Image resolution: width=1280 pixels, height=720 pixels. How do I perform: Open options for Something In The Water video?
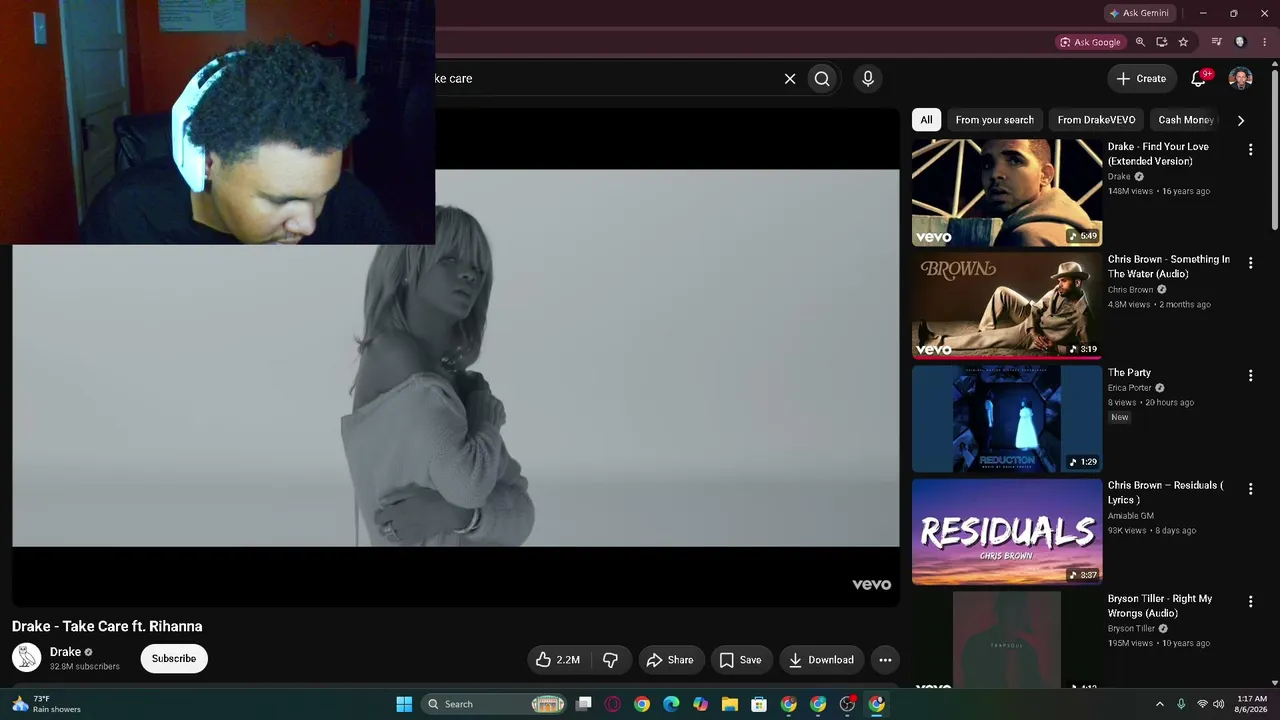click(x=1250, y=262)
